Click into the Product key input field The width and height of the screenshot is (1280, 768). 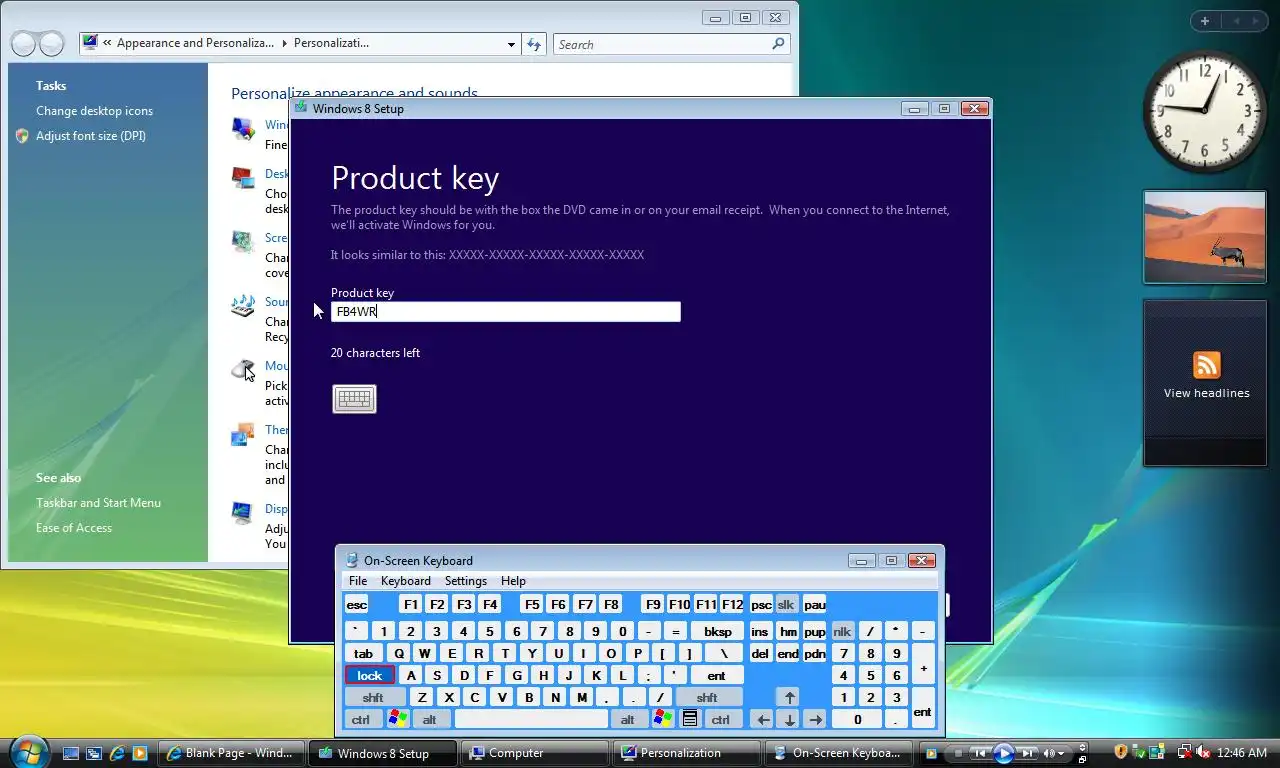point(506,312)
